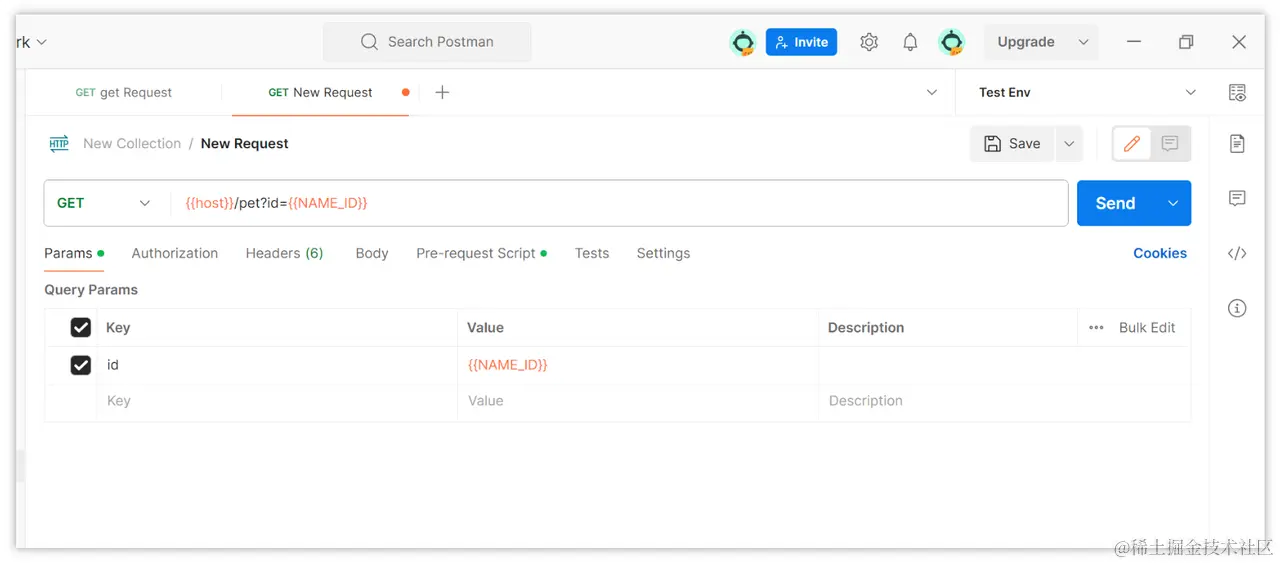
Task: Open the settings gear icon
Action: coord(869,42)
